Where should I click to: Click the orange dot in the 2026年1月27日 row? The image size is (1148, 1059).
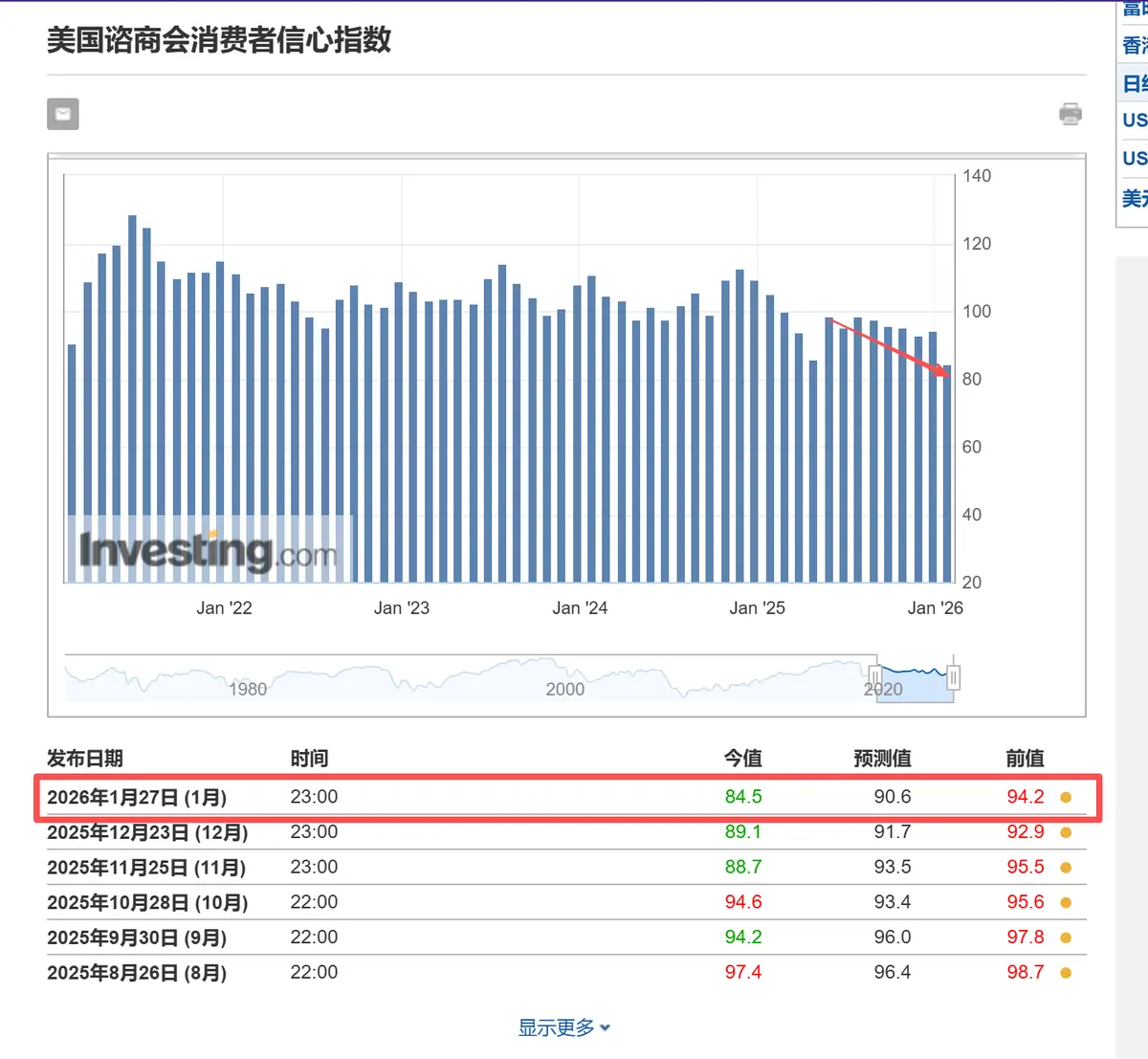(x=1066, y=797)
